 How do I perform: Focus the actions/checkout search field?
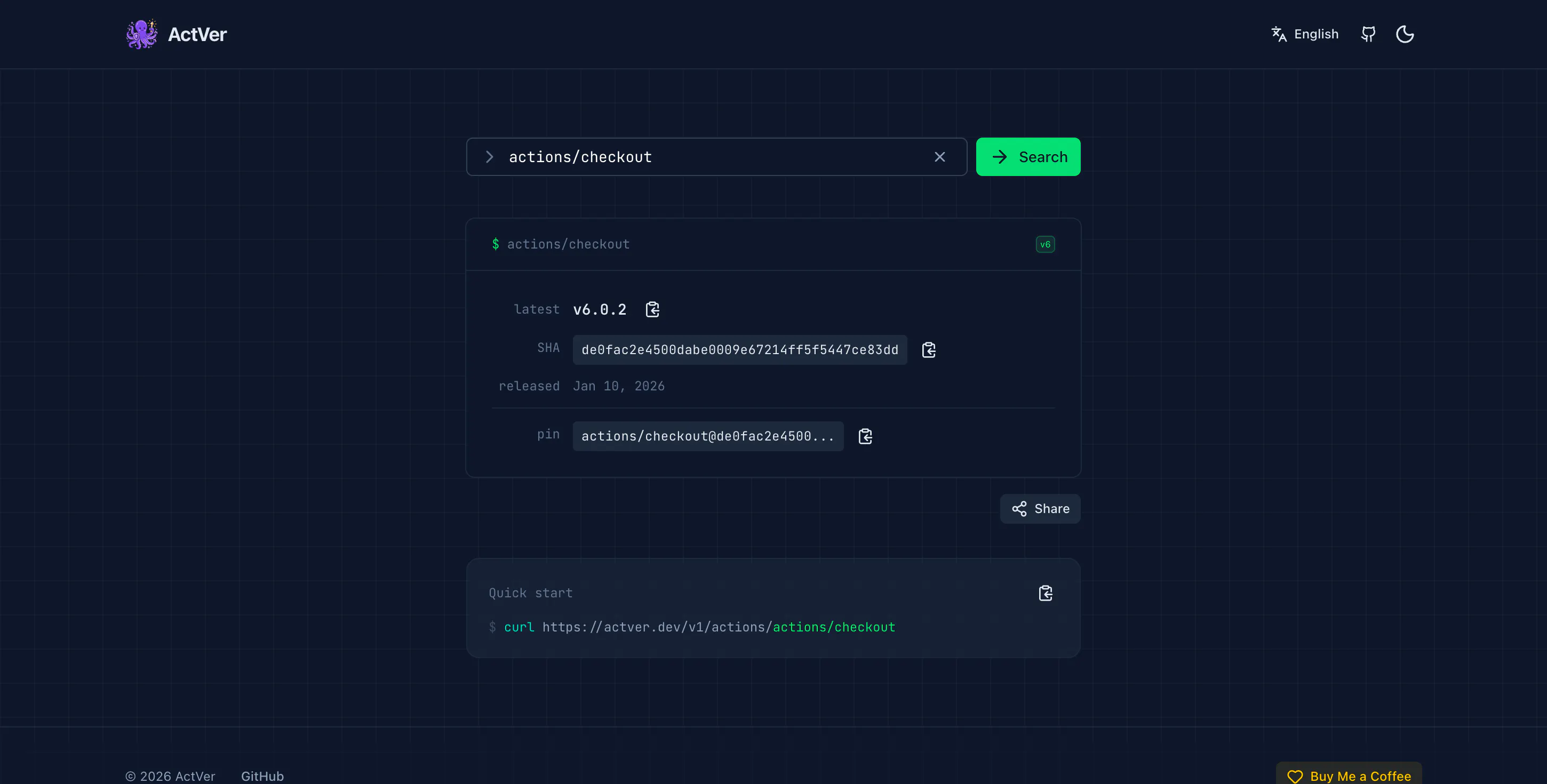click(716, 157)
